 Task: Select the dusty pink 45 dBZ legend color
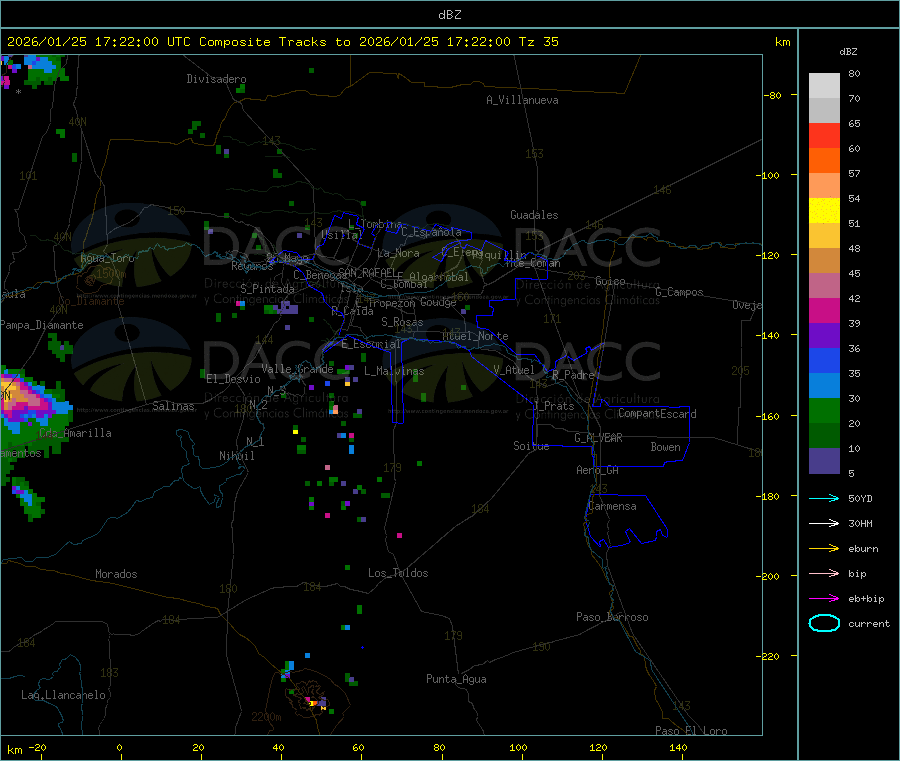(x=824, y=285)
